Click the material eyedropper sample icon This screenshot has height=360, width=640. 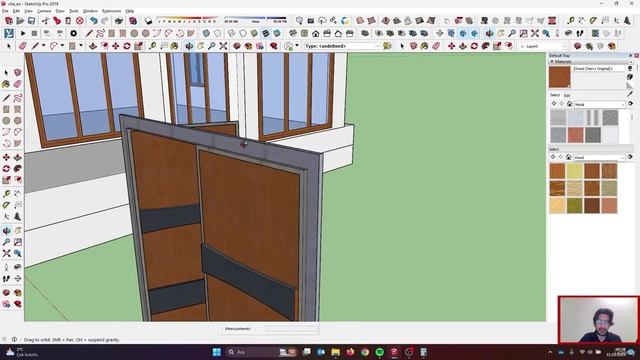pos(630,94)
